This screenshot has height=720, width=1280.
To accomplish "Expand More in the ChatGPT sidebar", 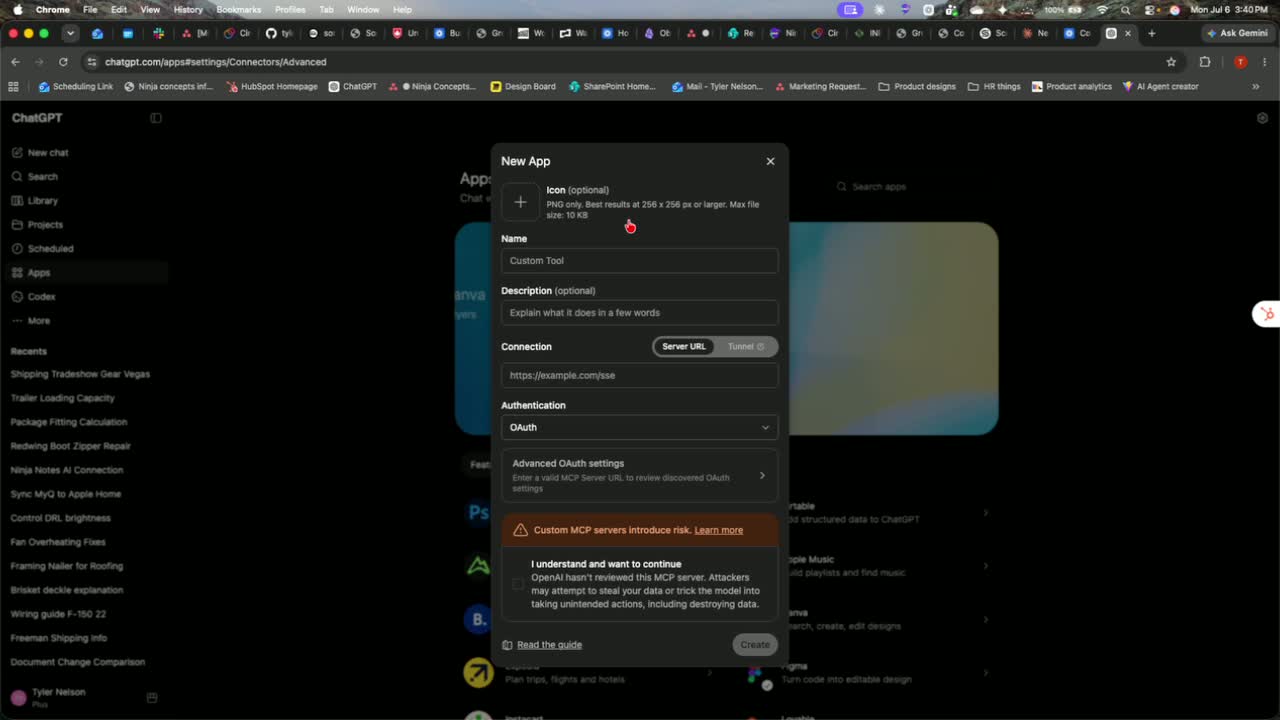I will point(38,321).
